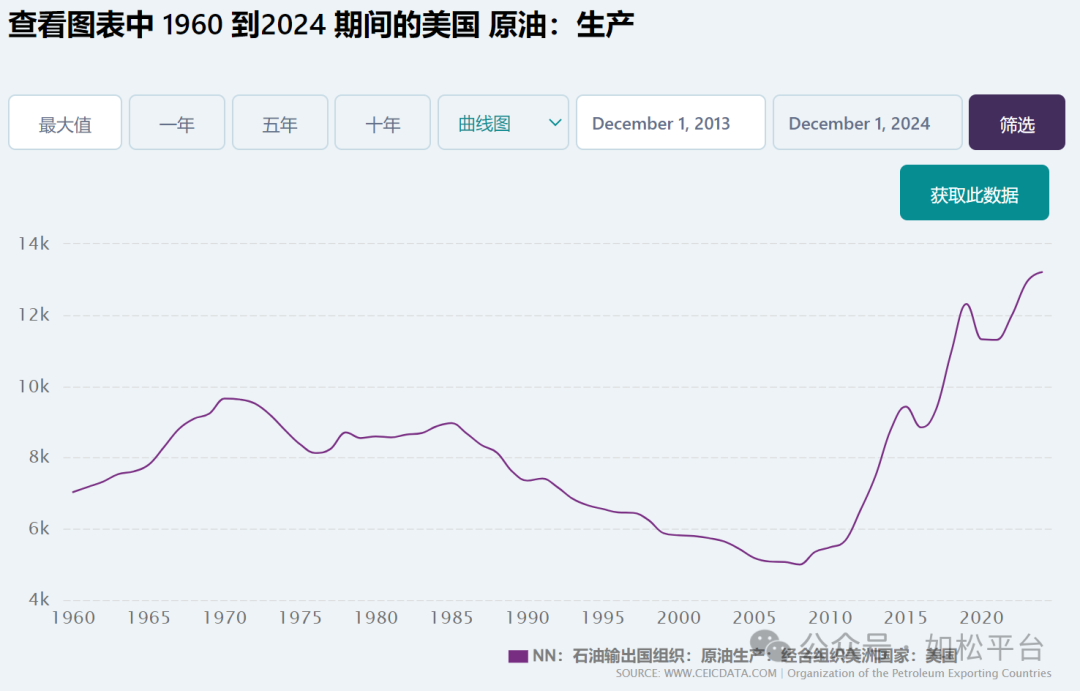This screenshot has width=1080, height=691.
Task: Click the curve's 2019 peak near 12k
Action: pos(966,304)
